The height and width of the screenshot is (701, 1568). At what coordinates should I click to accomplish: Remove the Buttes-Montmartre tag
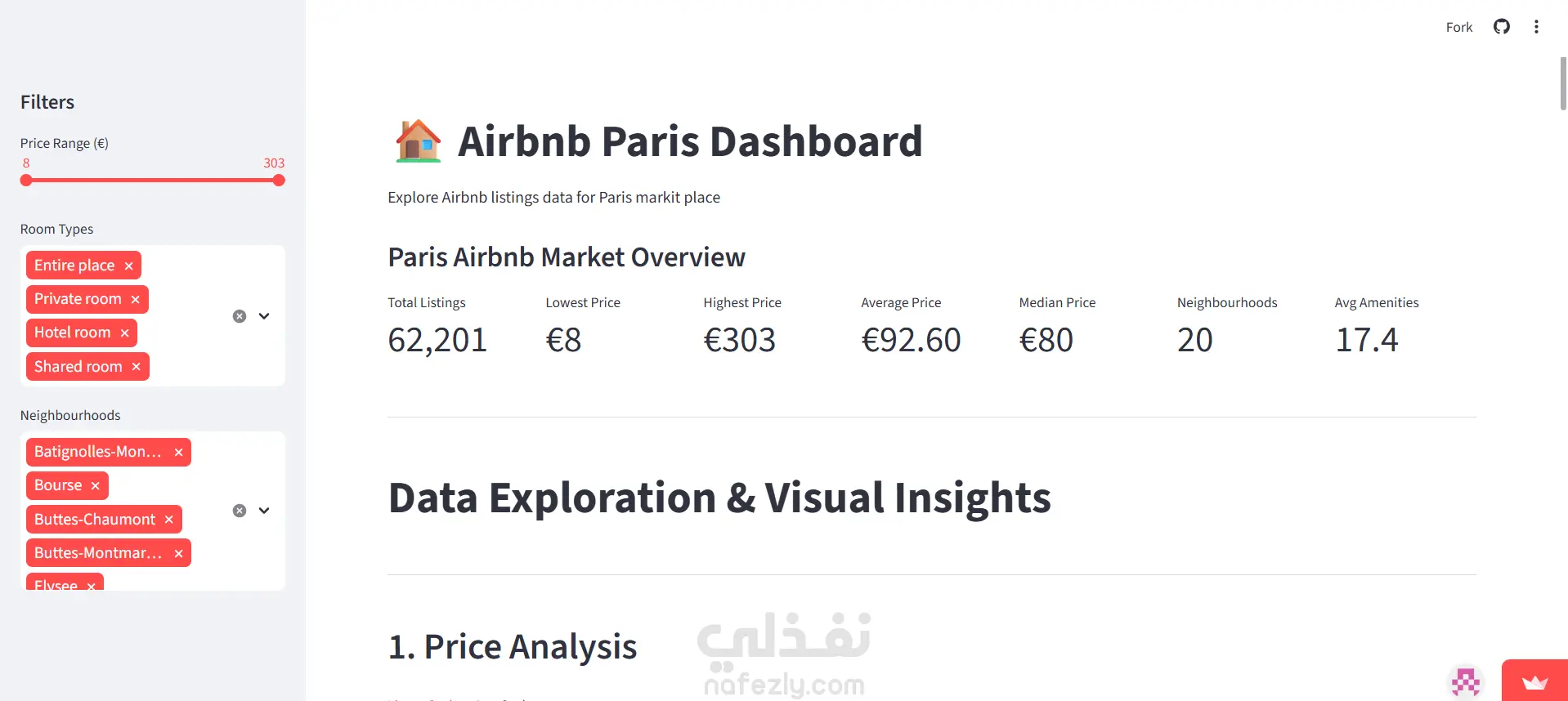pos(178,554)
